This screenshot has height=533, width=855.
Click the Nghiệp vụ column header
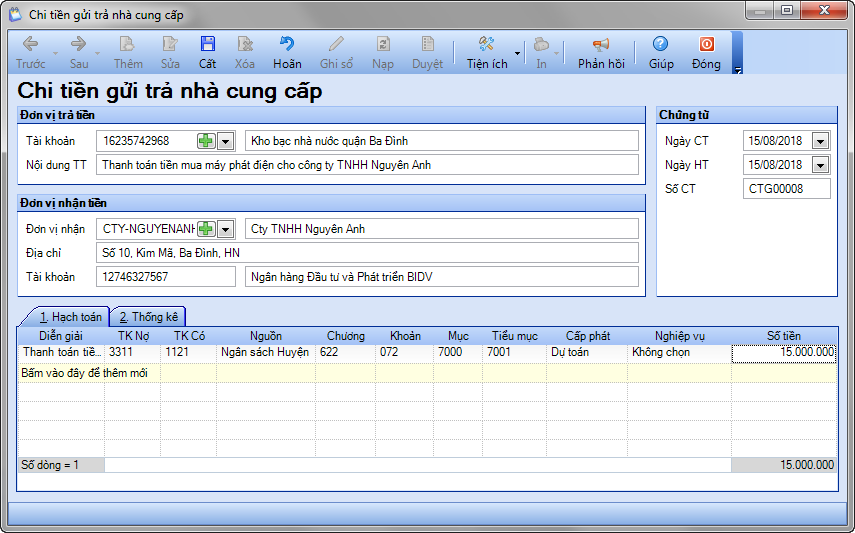click(680, 336)
